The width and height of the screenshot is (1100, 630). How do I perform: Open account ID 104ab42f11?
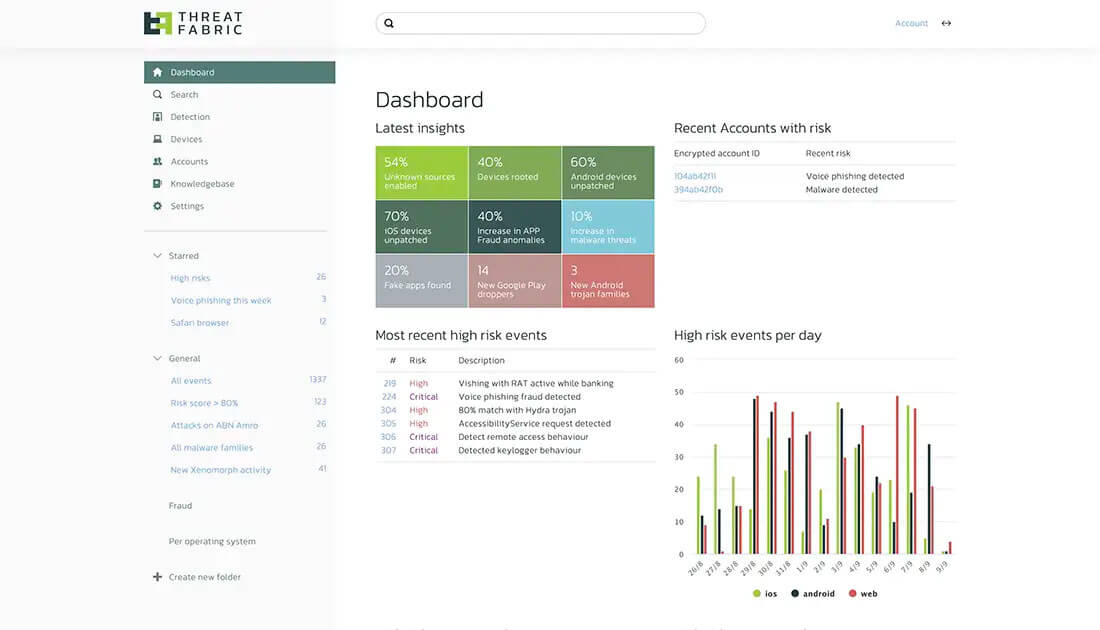(695, 176)
